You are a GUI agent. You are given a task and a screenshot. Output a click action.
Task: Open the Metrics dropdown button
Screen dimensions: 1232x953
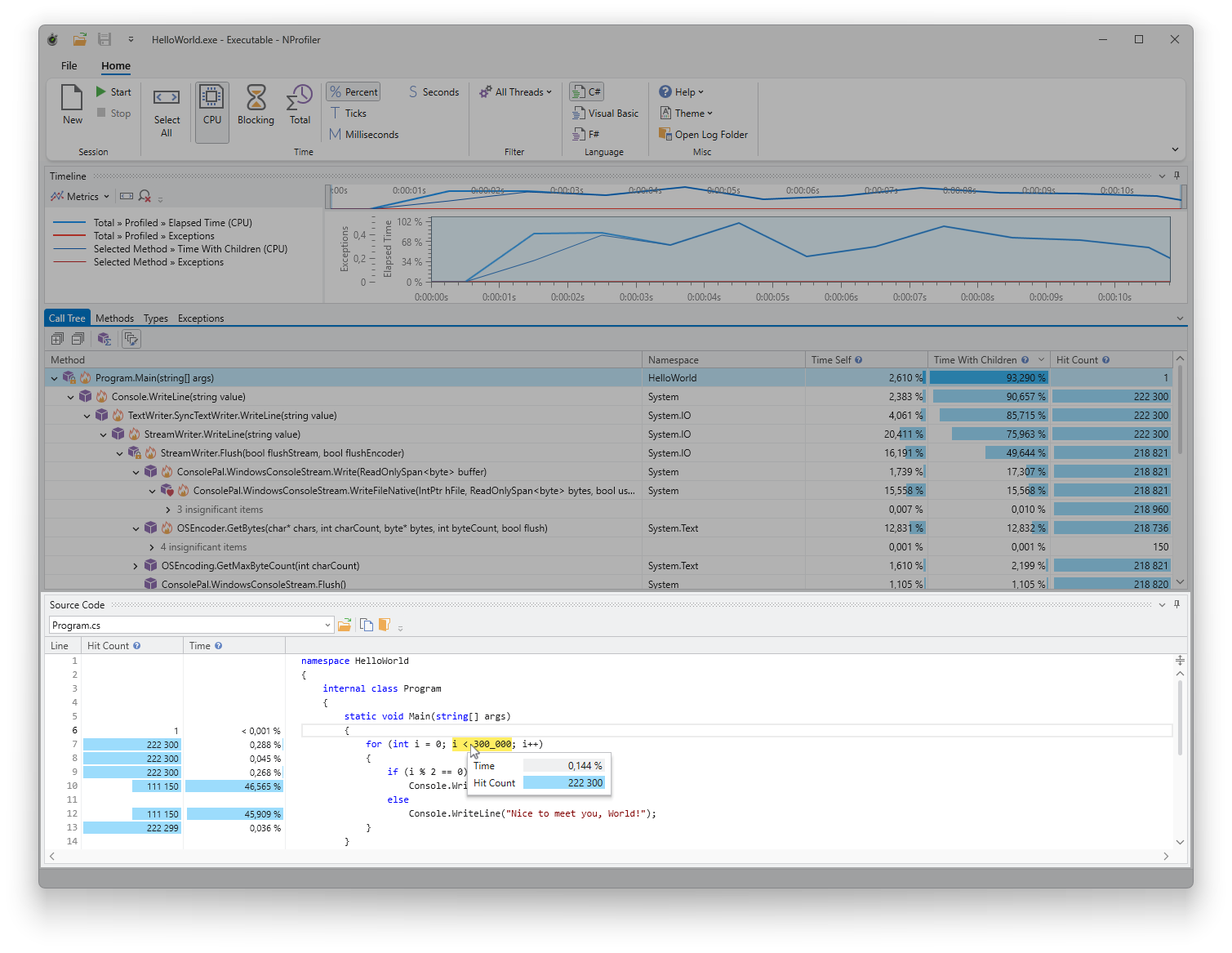(80, 197)
